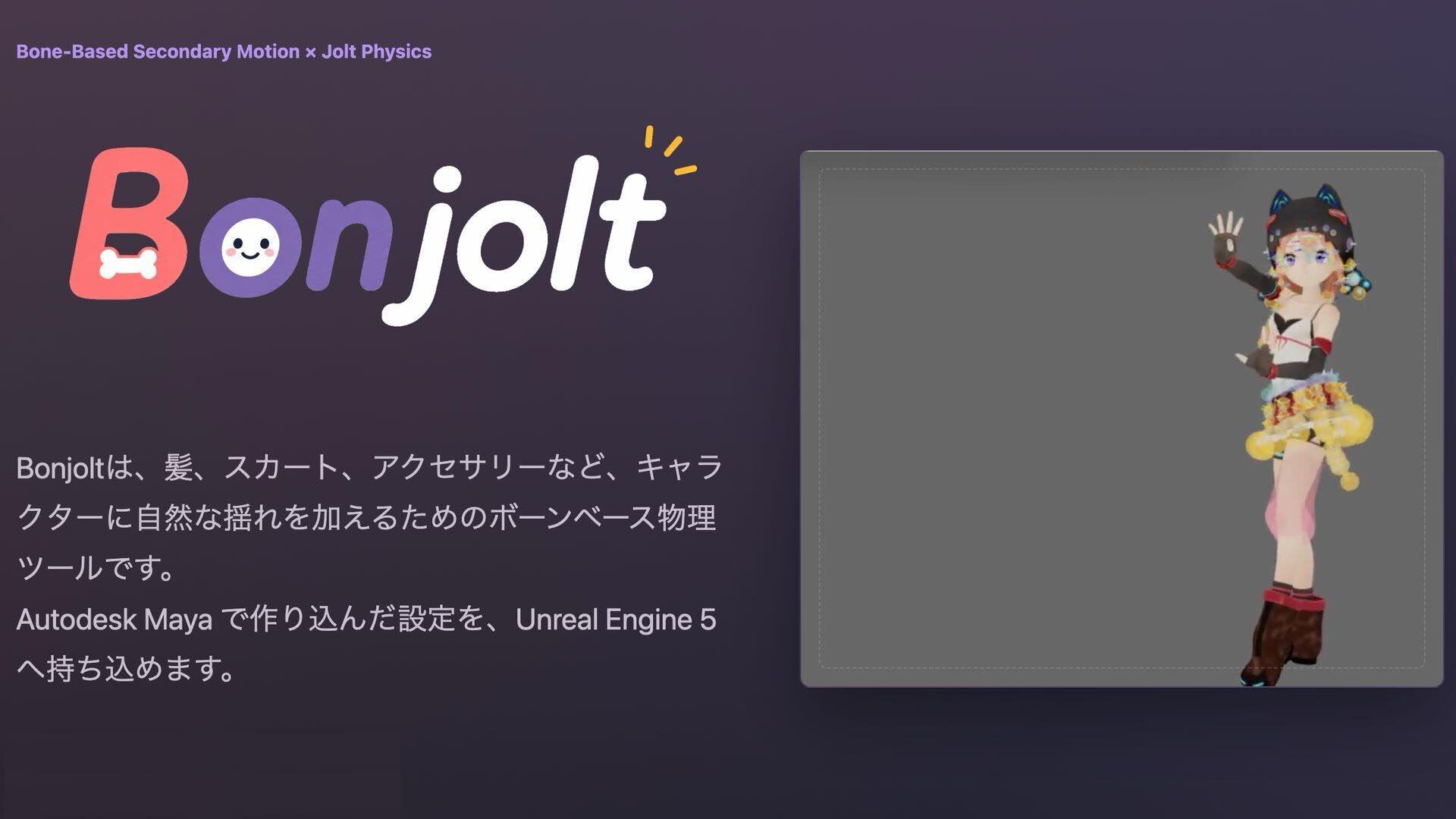Open the character preview image
Image resolution: width=1456 pixels, height=819 pixels.
click(1122, 419)
